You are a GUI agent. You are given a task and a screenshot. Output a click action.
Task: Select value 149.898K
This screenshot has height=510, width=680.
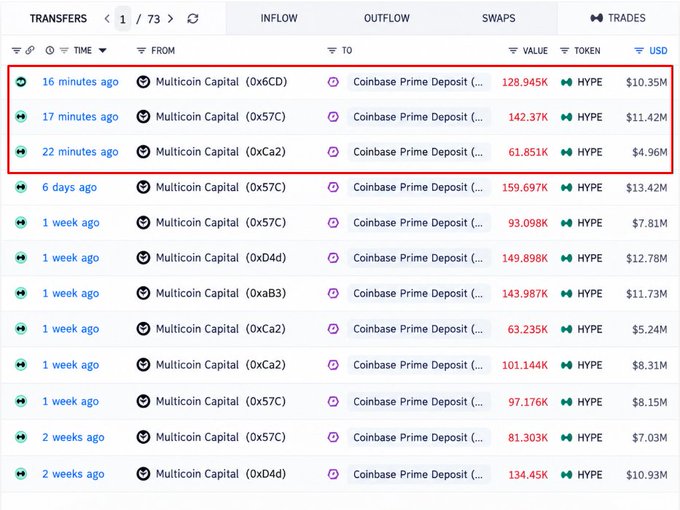[525, 258]
